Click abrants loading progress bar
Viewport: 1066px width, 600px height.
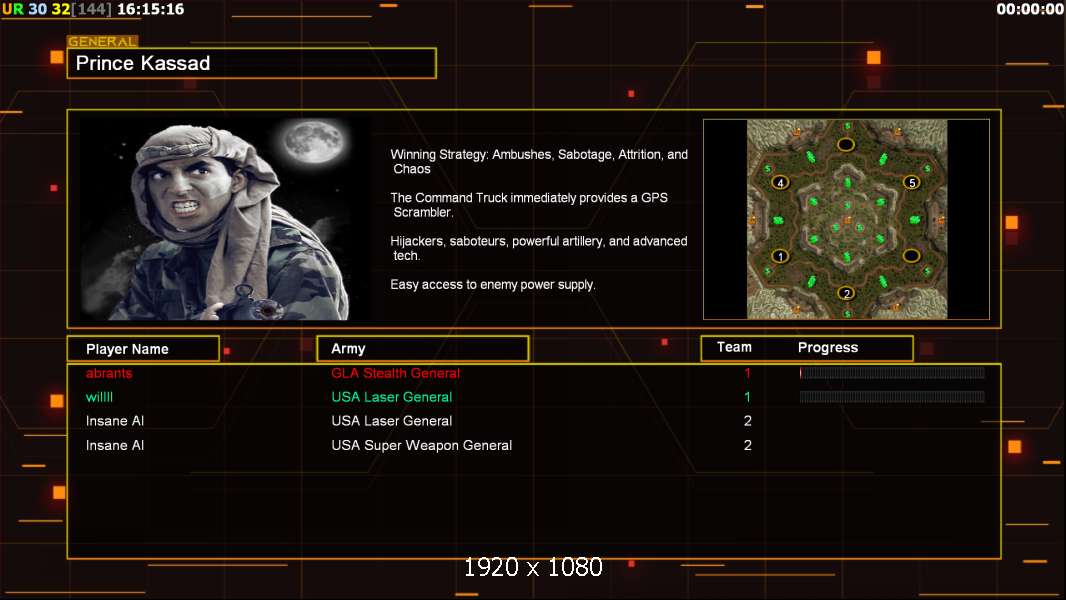pos(892,372)
